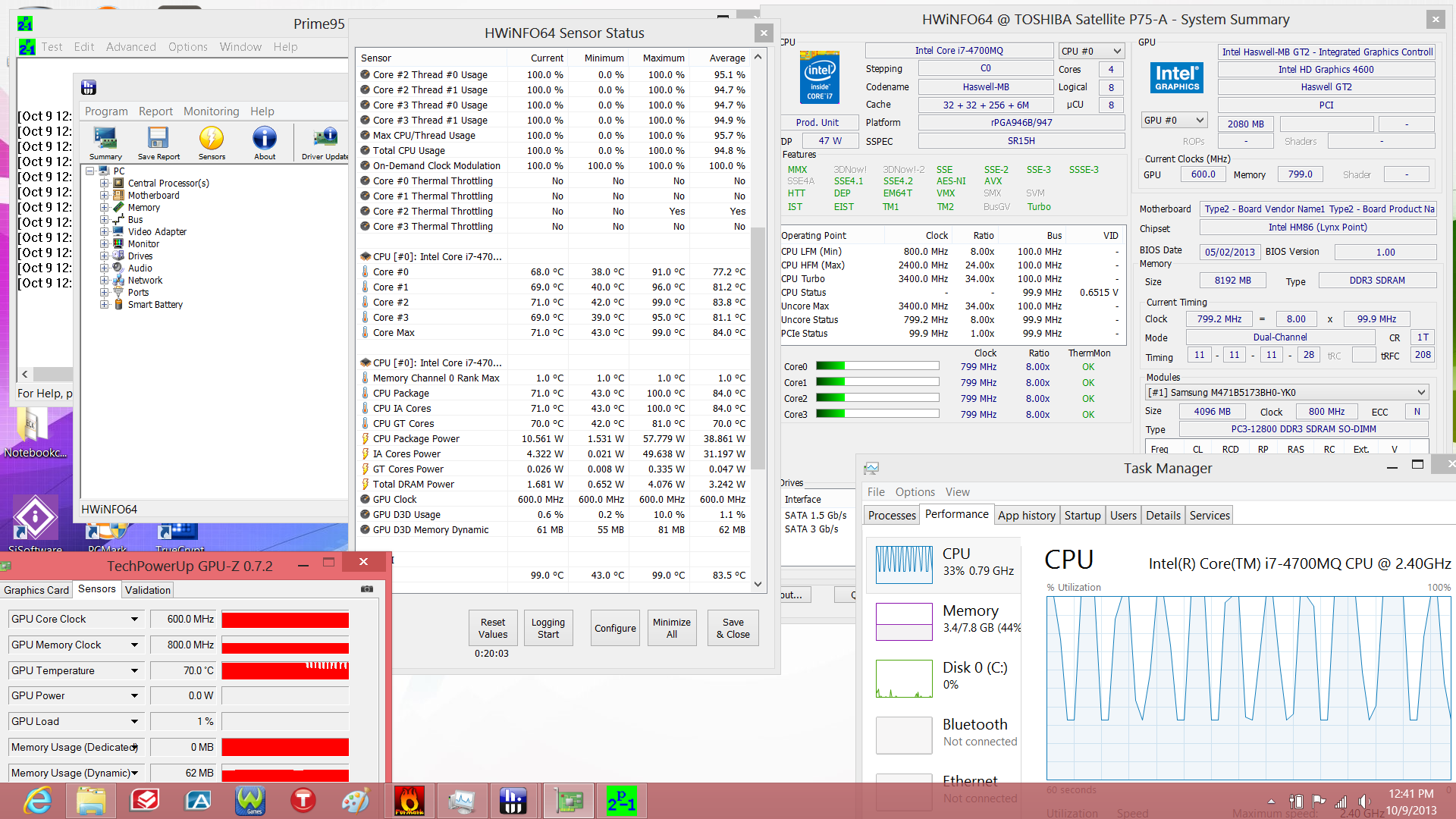The width and height of the screenshot is (1456, 819).
Task: Show hidden tray icons arrow
Action: click(1271, 802)
